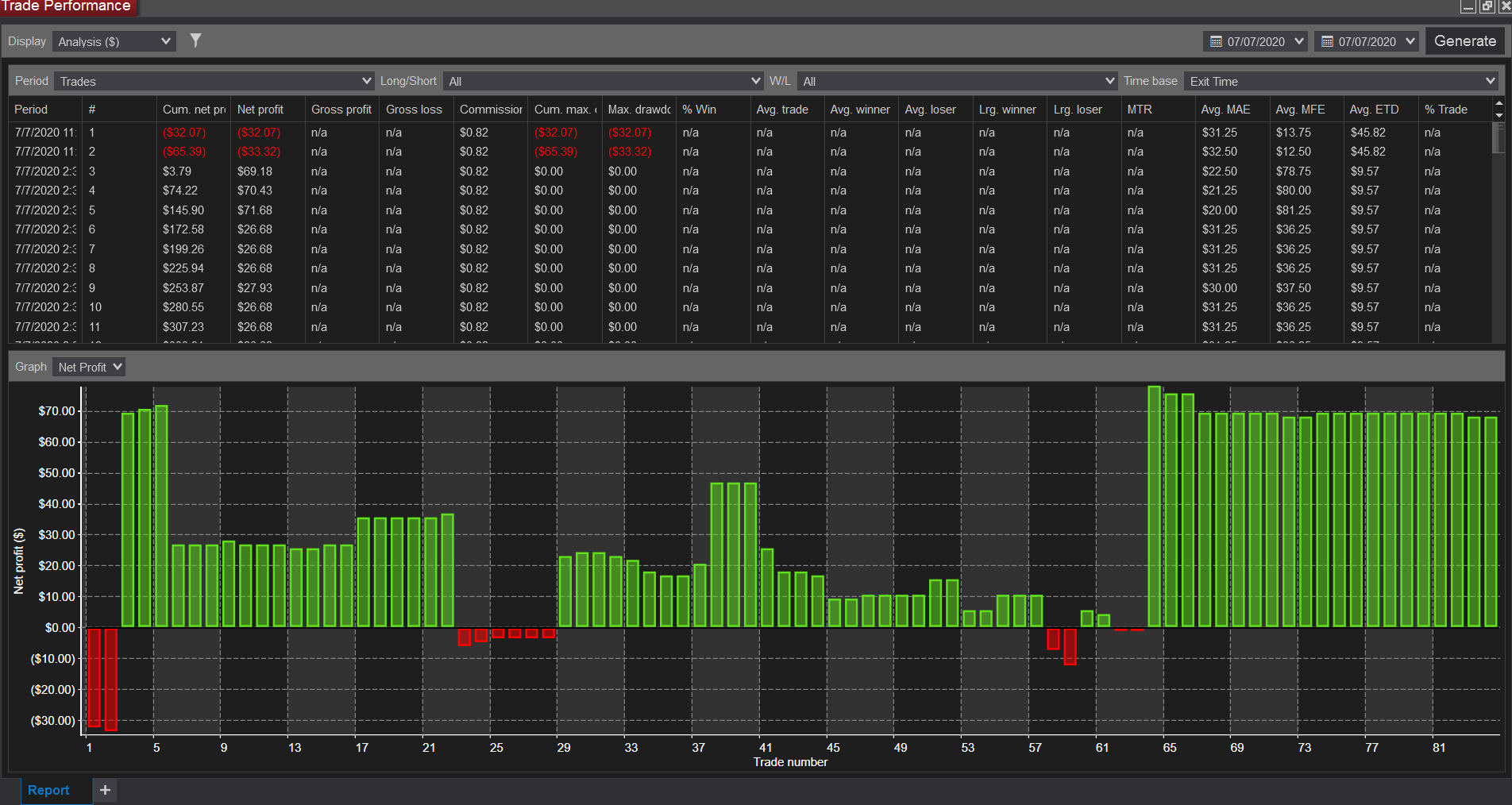Click the trades grid vertical scrollbar thumb
This screenshot has height=805, width=1512.
[x=1499, y=137]
